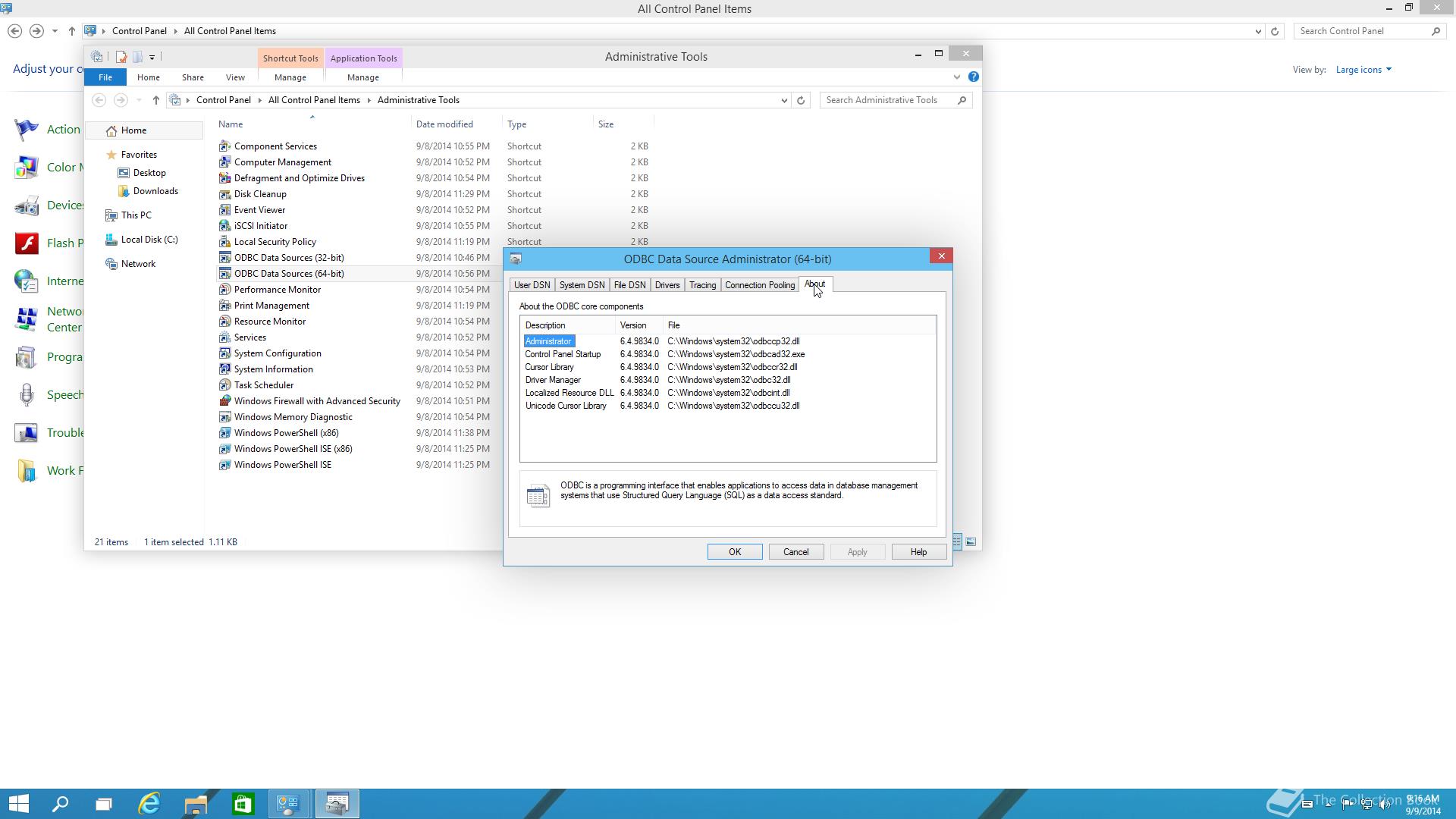The height and width of the screenshot is (819, 1456).
Task: Select Defragment and Optimize Drives icon
Action: (x=224, y=177)
